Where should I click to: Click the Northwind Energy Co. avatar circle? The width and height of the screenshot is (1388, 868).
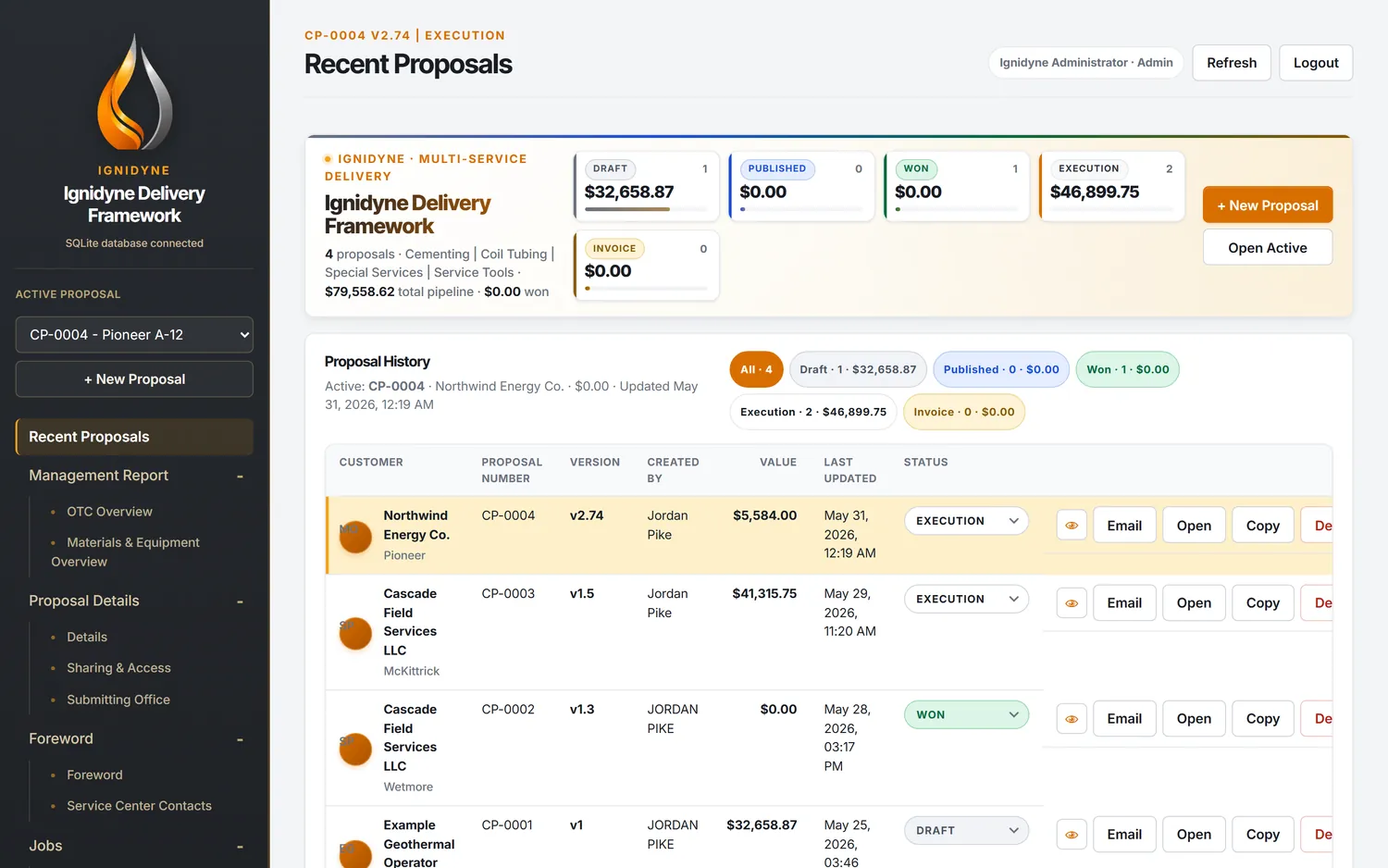pos(355,536)
